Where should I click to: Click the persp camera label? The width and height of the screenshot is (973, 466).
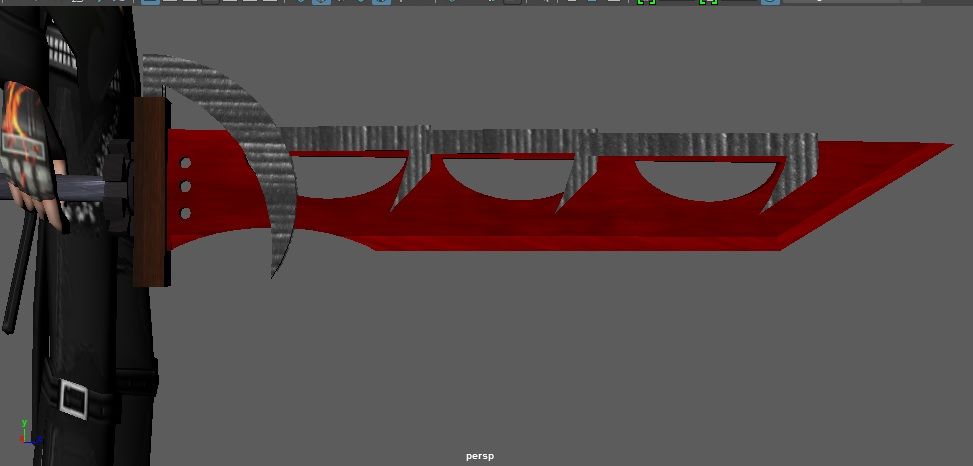480,456
